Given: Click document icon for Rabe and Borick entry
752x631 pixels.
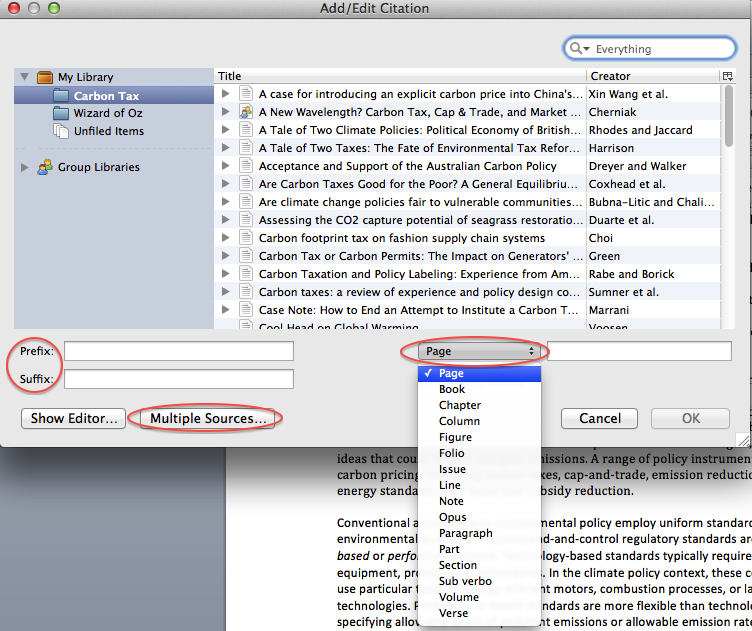Looking at the screenshot, I should [x=246, y=273].
